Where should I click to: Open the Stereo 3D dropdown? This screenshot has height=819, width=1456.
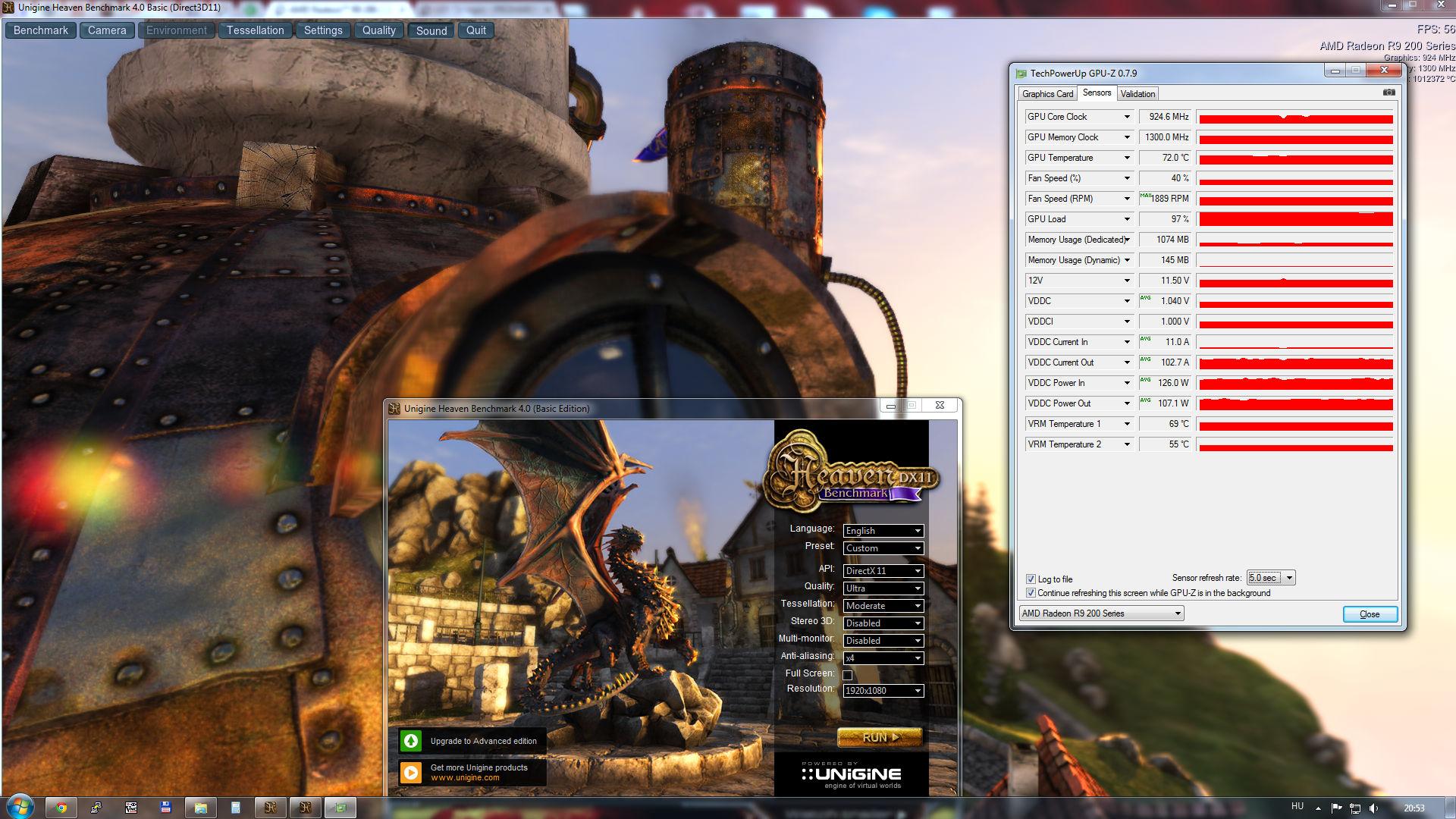point(883,623)
